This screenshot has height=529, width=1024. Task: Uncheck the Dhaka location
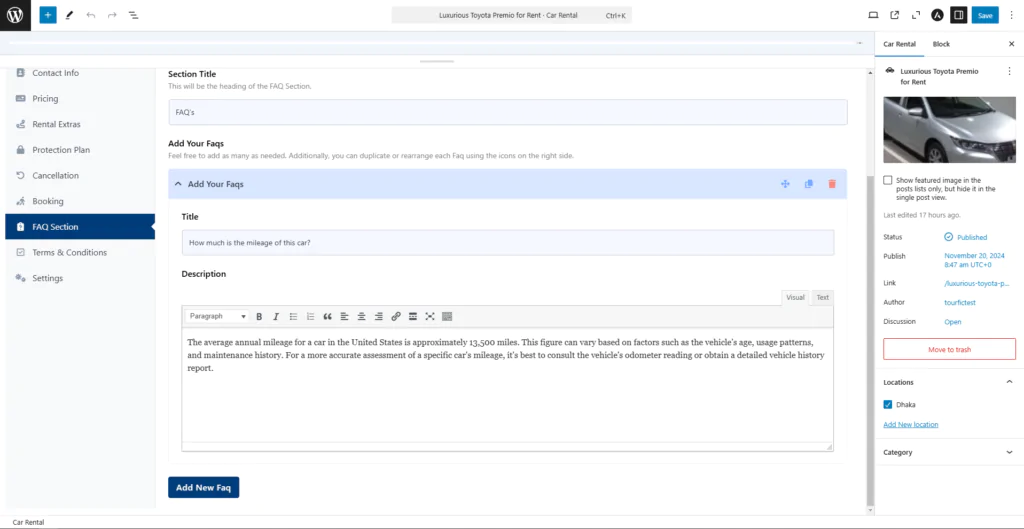tap(888, 404)
